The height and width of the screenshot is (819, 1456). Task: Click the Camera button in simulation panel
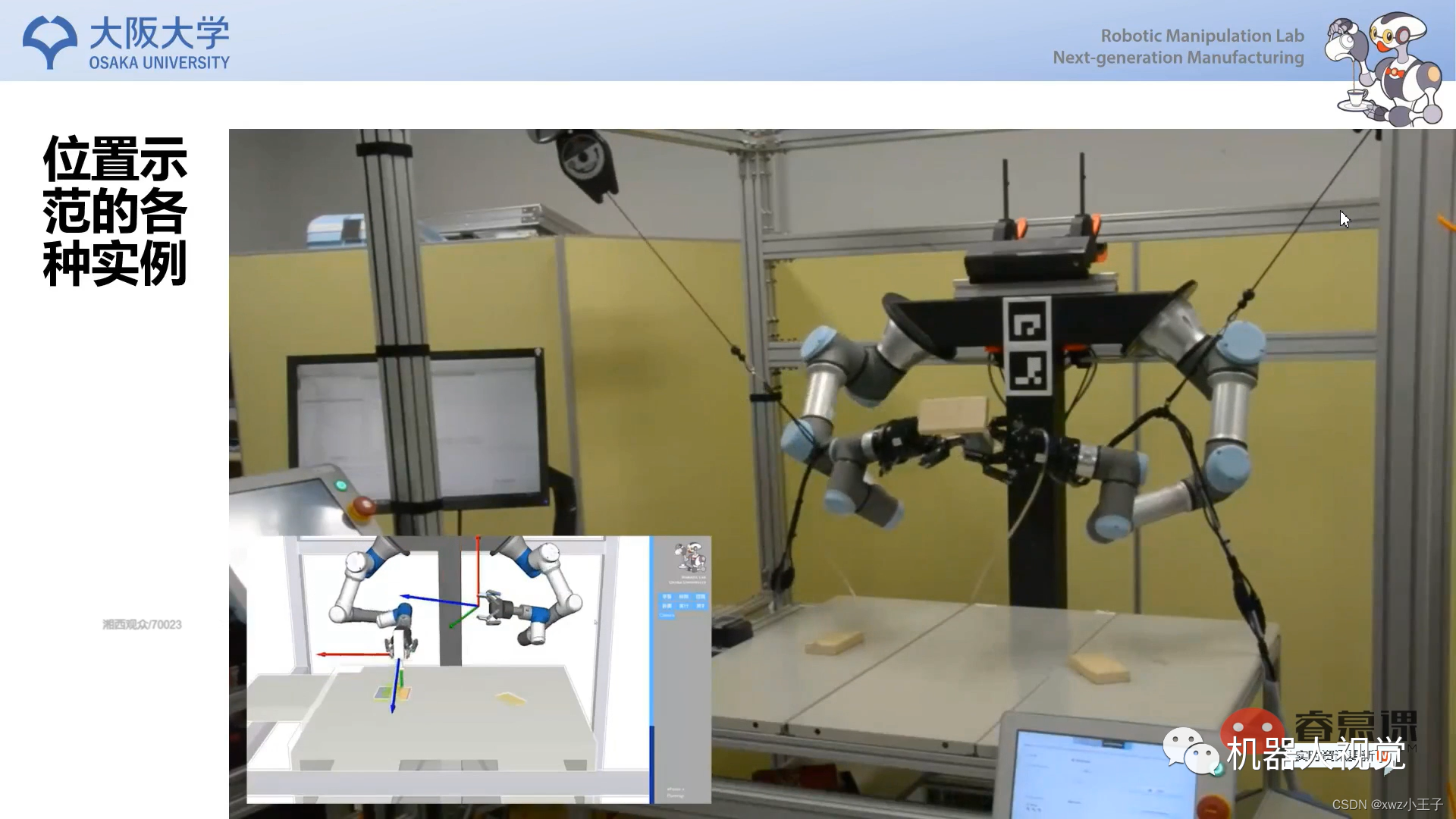667,616
